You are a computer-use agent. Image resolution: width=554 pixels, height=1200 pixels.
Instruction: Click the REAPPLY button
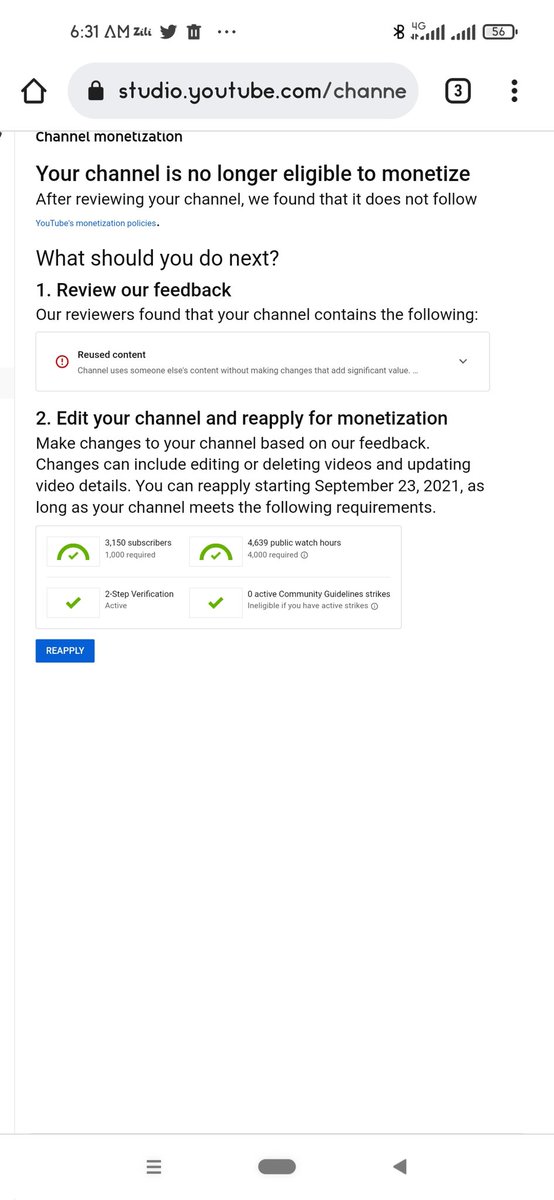(x=65, y=651)
